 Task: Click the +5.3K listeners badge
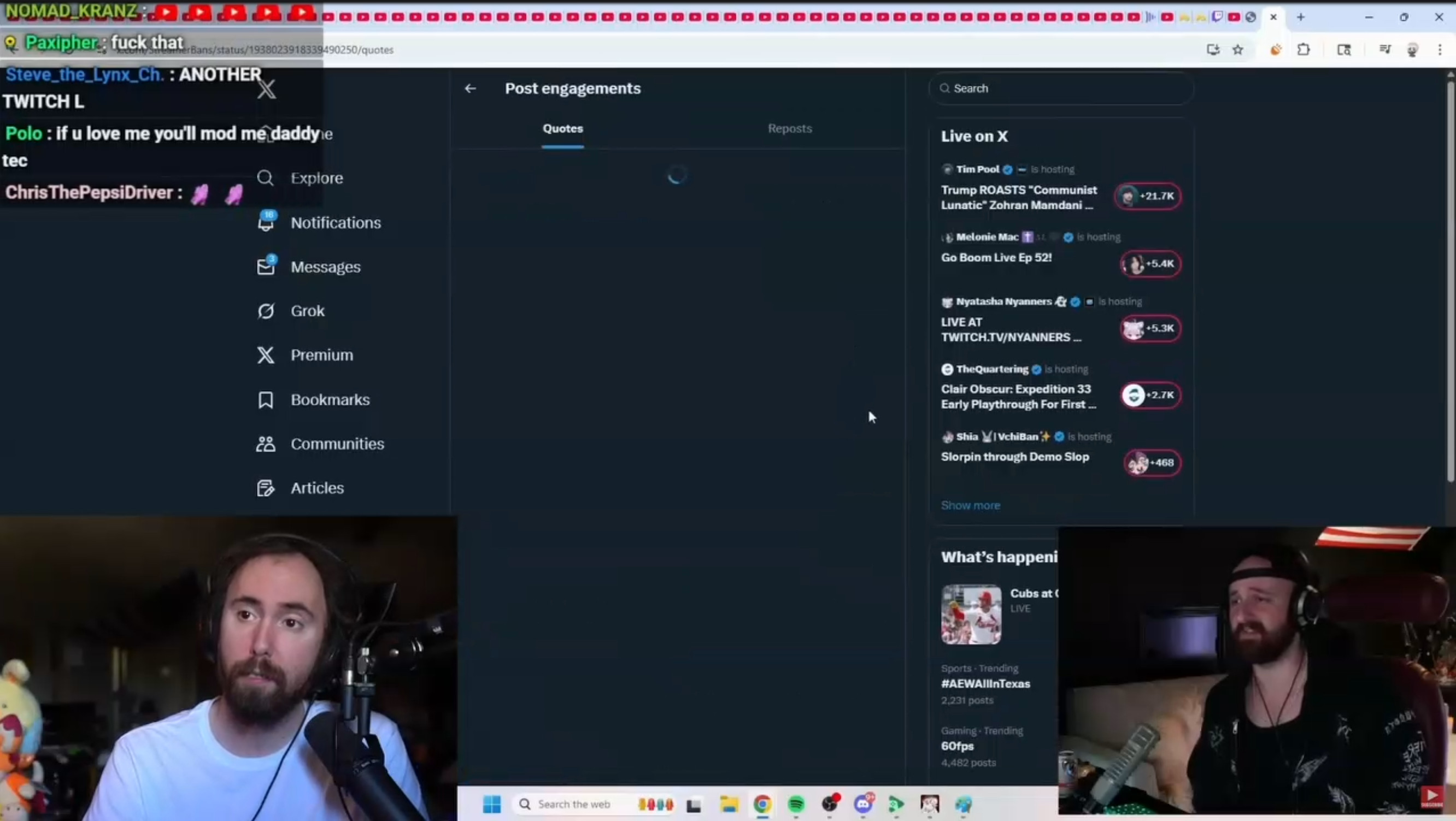(x=1150, y=328)
